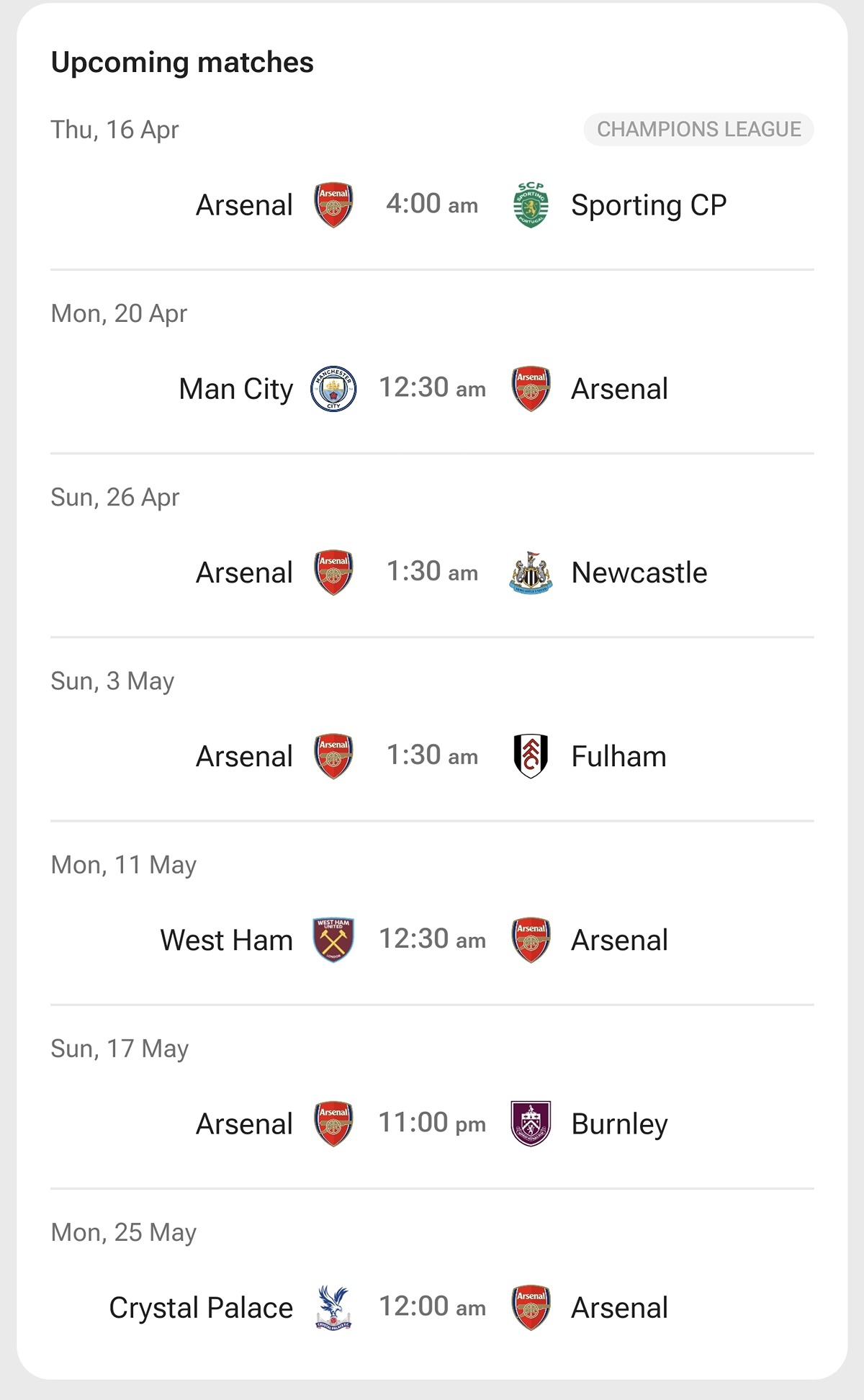Viewport: 864px width, 1400px height.
Task: Click the Crystal Palace club crest
Action: (x=333, y=1307)
